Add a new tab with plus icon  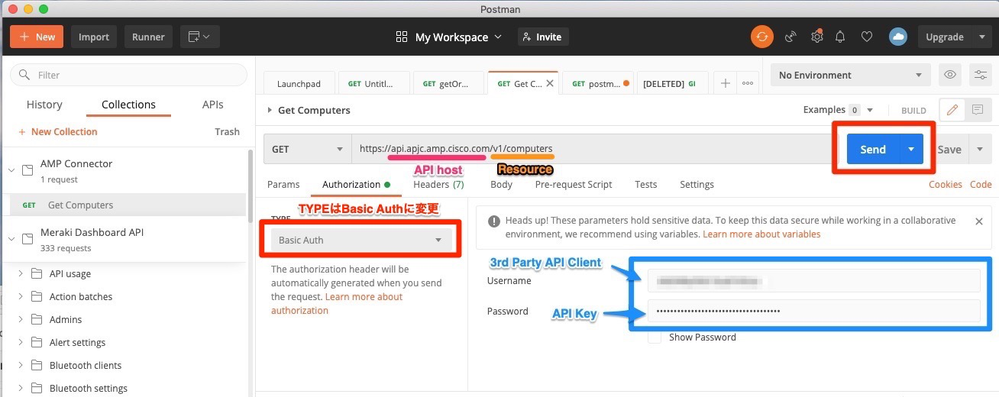point(725,83)
